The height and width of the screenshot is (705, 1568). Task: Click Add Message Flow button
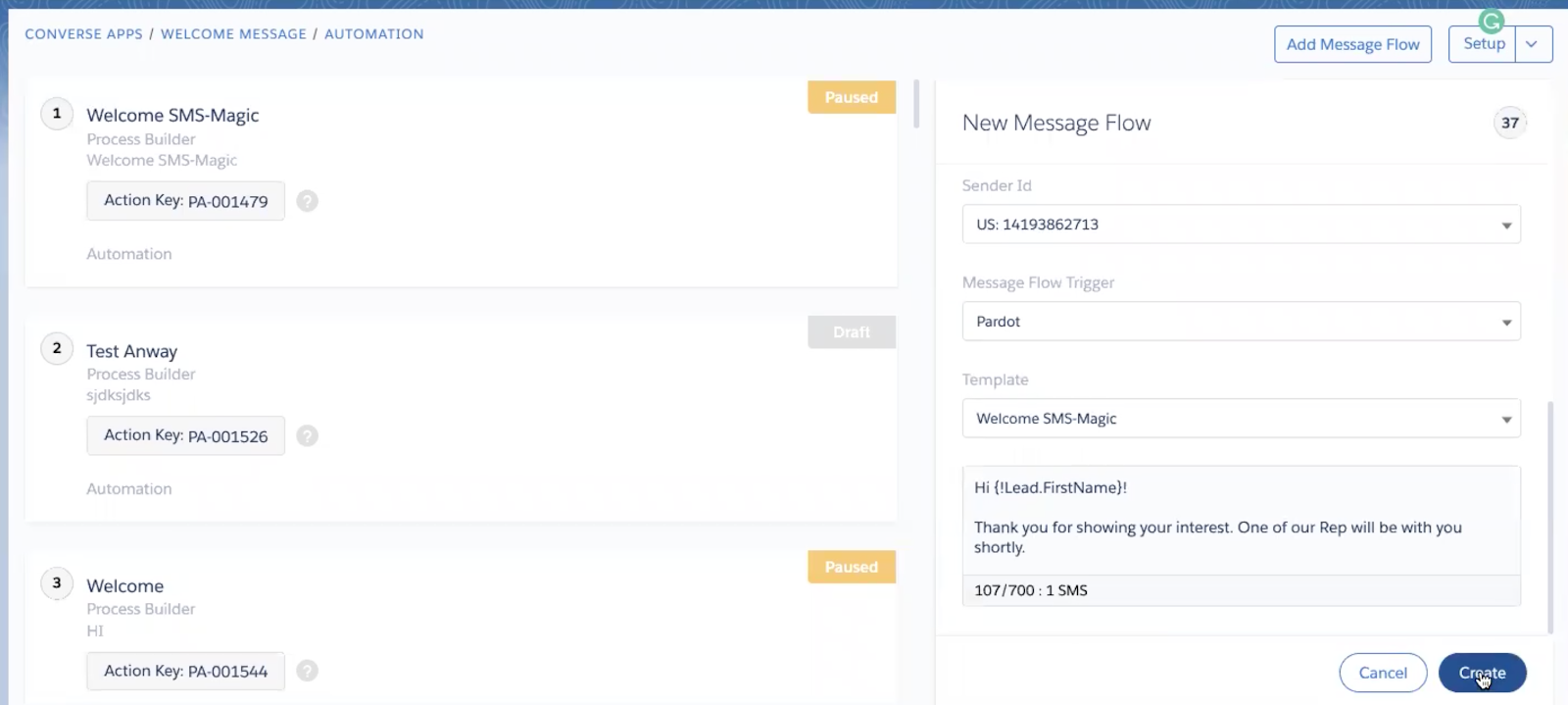click(1352, 44)
